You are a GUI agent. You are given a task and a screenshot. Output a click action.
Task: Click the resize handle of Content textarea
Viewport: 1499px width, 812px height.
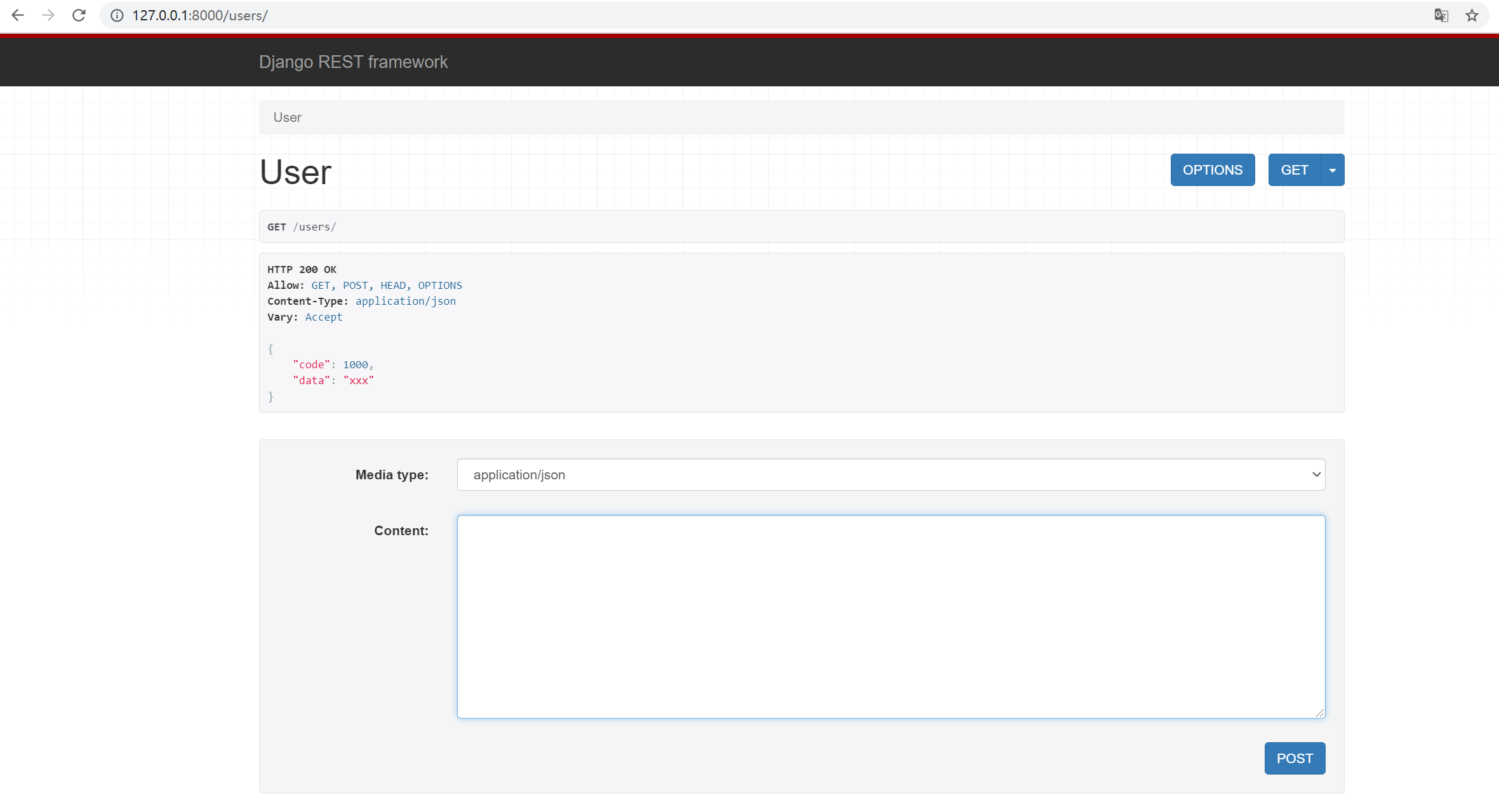click(x=1319, y=713)
